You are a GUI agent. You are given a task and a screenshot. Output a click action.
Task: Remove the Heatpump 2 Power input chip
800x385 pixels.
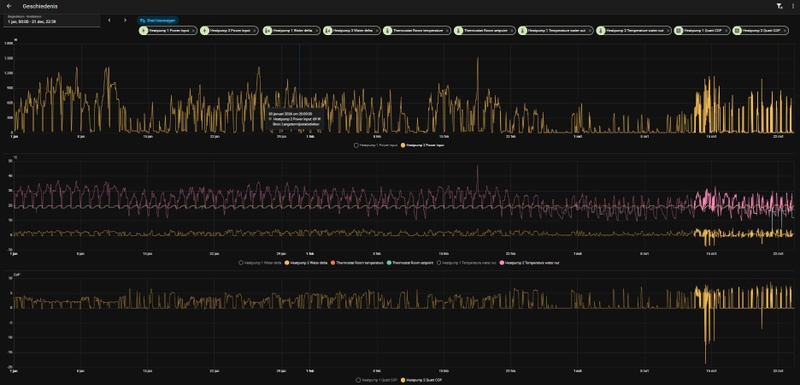255,31
